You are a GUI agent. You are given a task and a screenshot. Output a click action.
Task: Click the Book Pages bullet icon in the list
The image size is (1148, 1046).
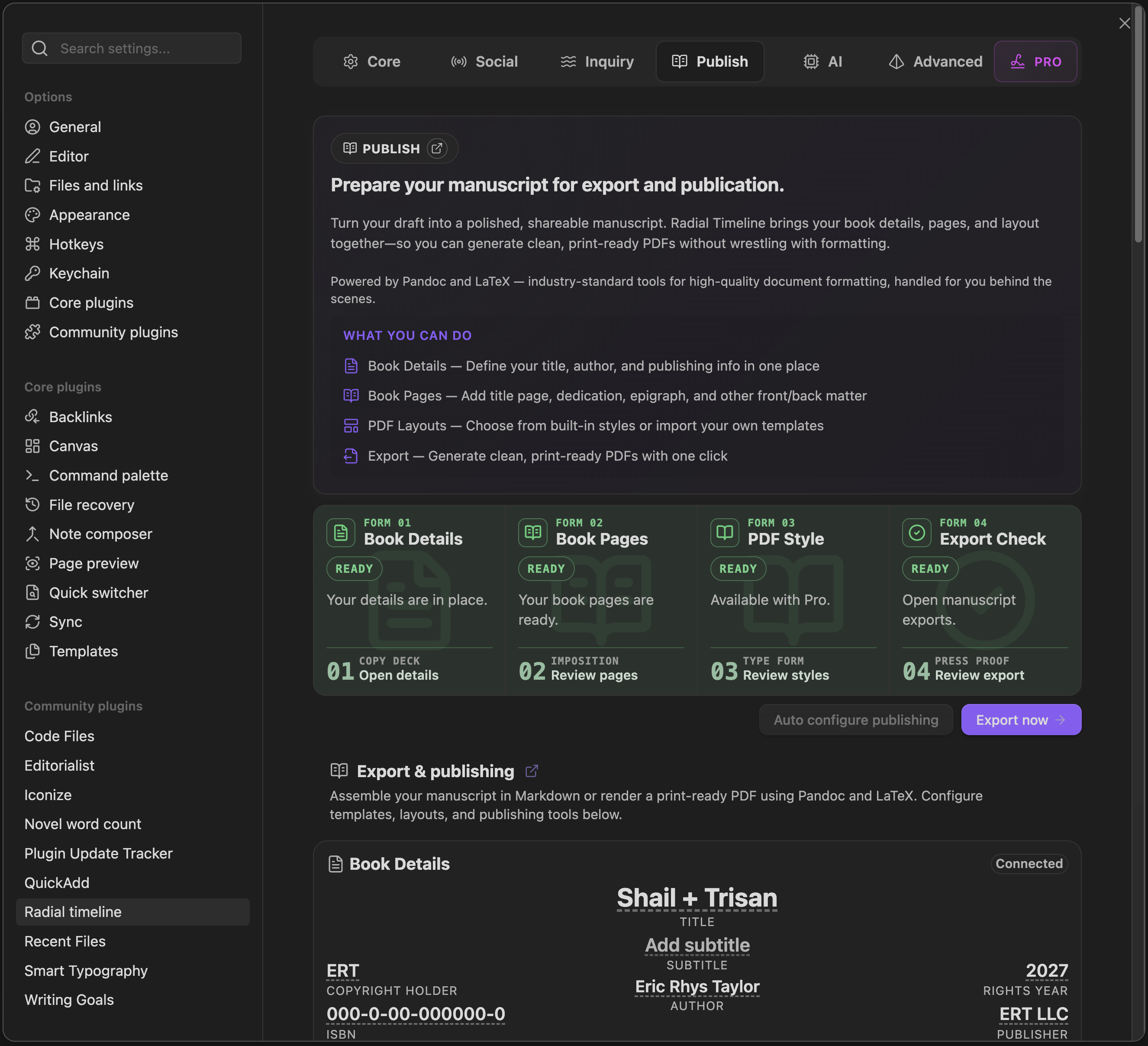coord(351,396)
